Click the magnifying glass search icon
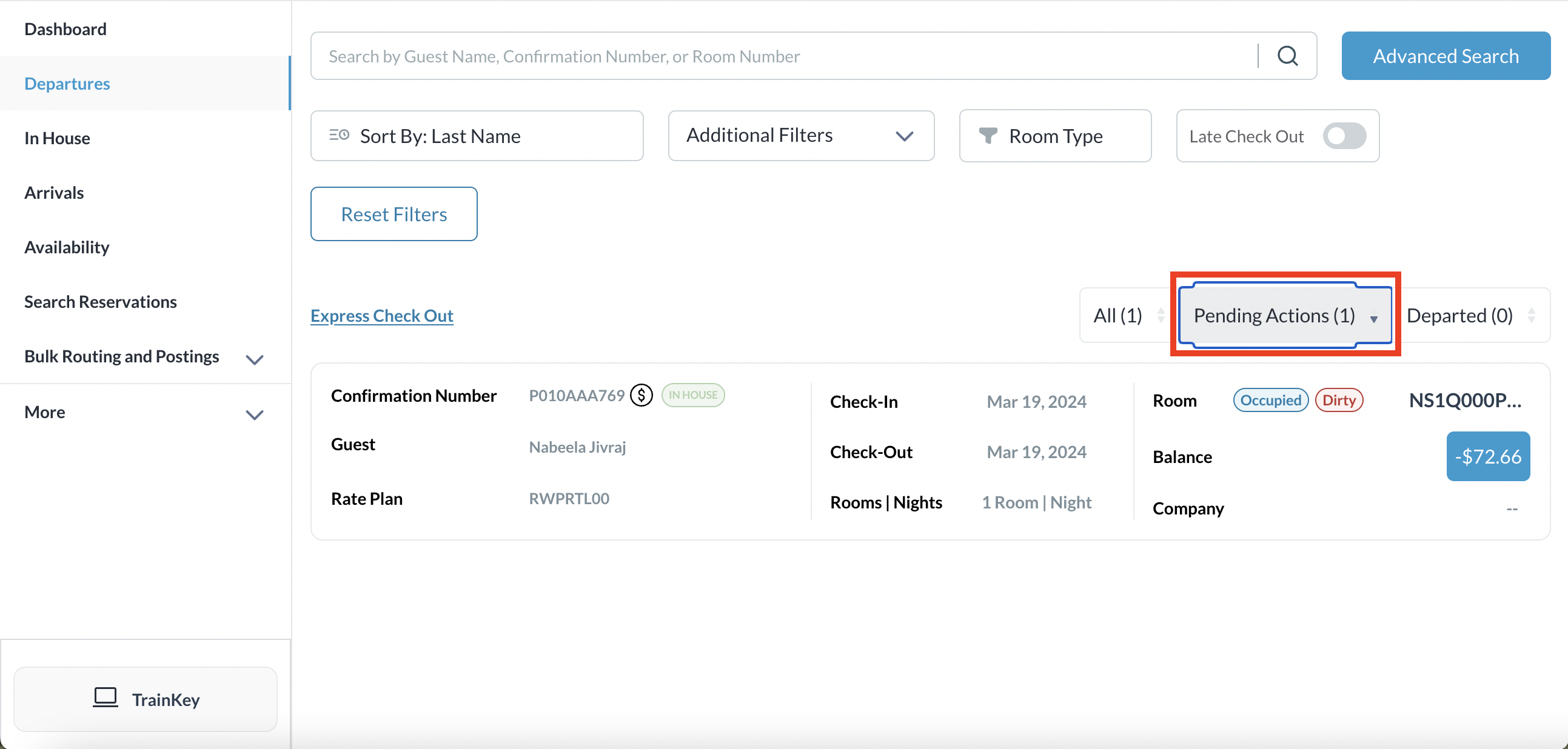 (x=1287, y=56)
